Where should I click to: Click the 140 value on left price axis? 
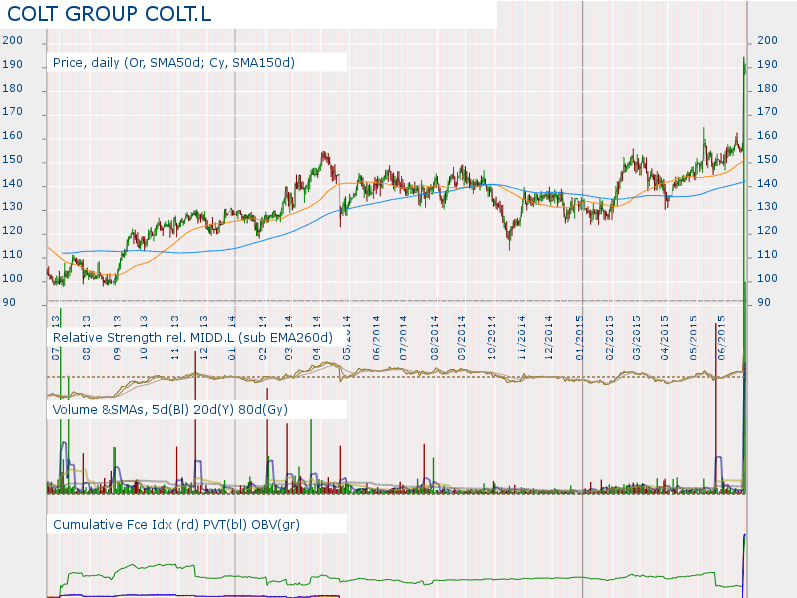[13, 183]
